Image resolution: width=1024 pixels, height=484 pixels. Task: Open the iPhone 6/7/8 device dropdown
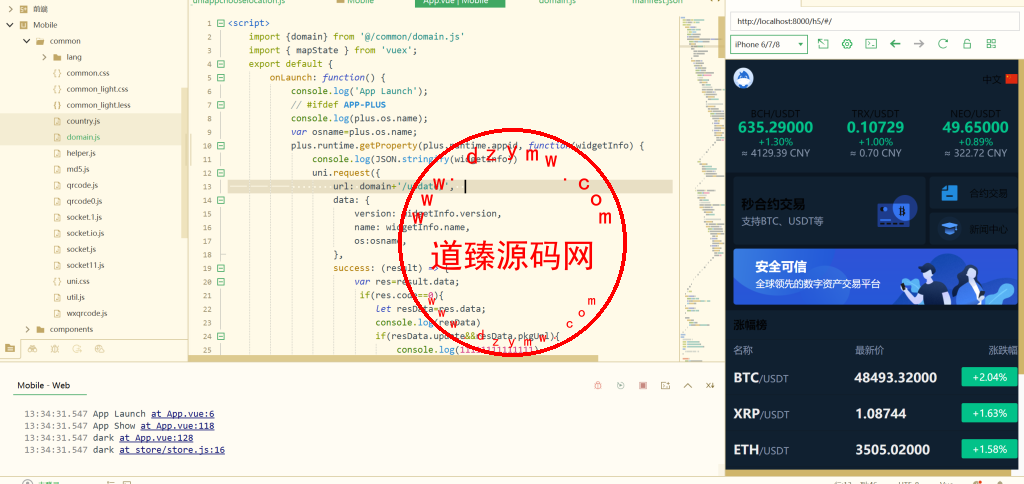point(769,44)
